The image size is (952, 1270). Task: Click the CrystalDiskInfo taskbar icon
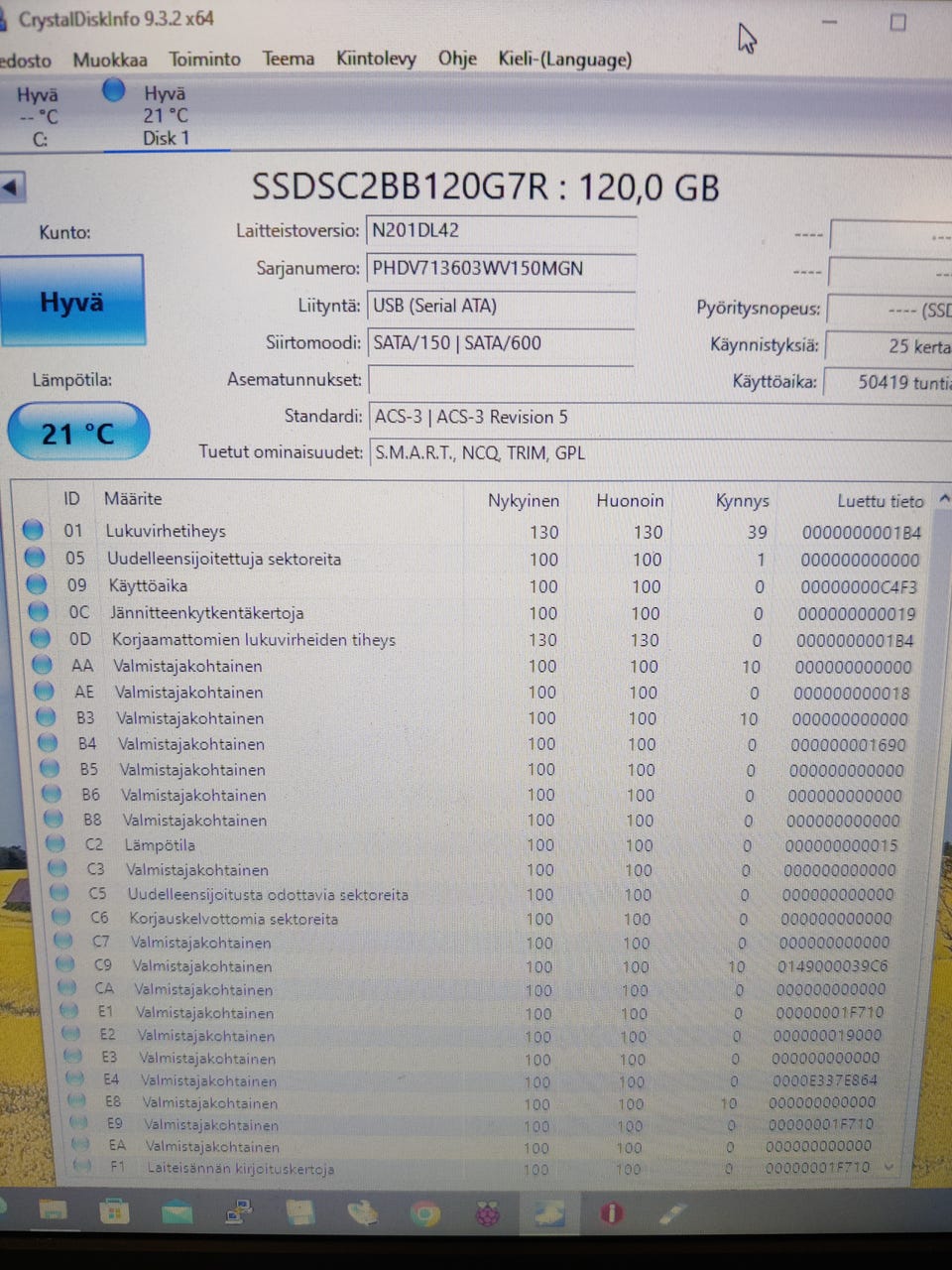coord(548,1212)
